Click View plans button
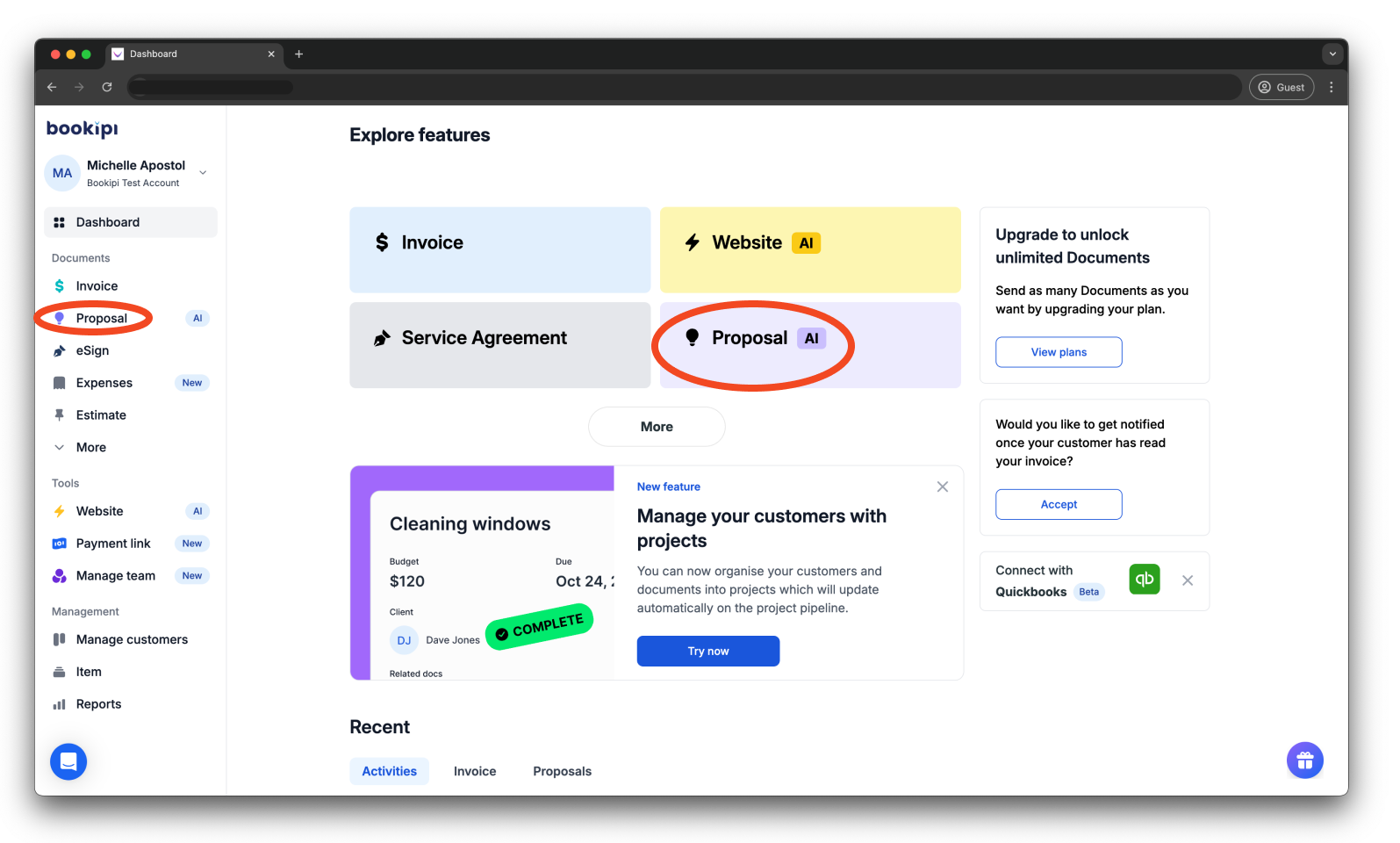Viewport: 1400px width, 843px height. click(1059, 352)
